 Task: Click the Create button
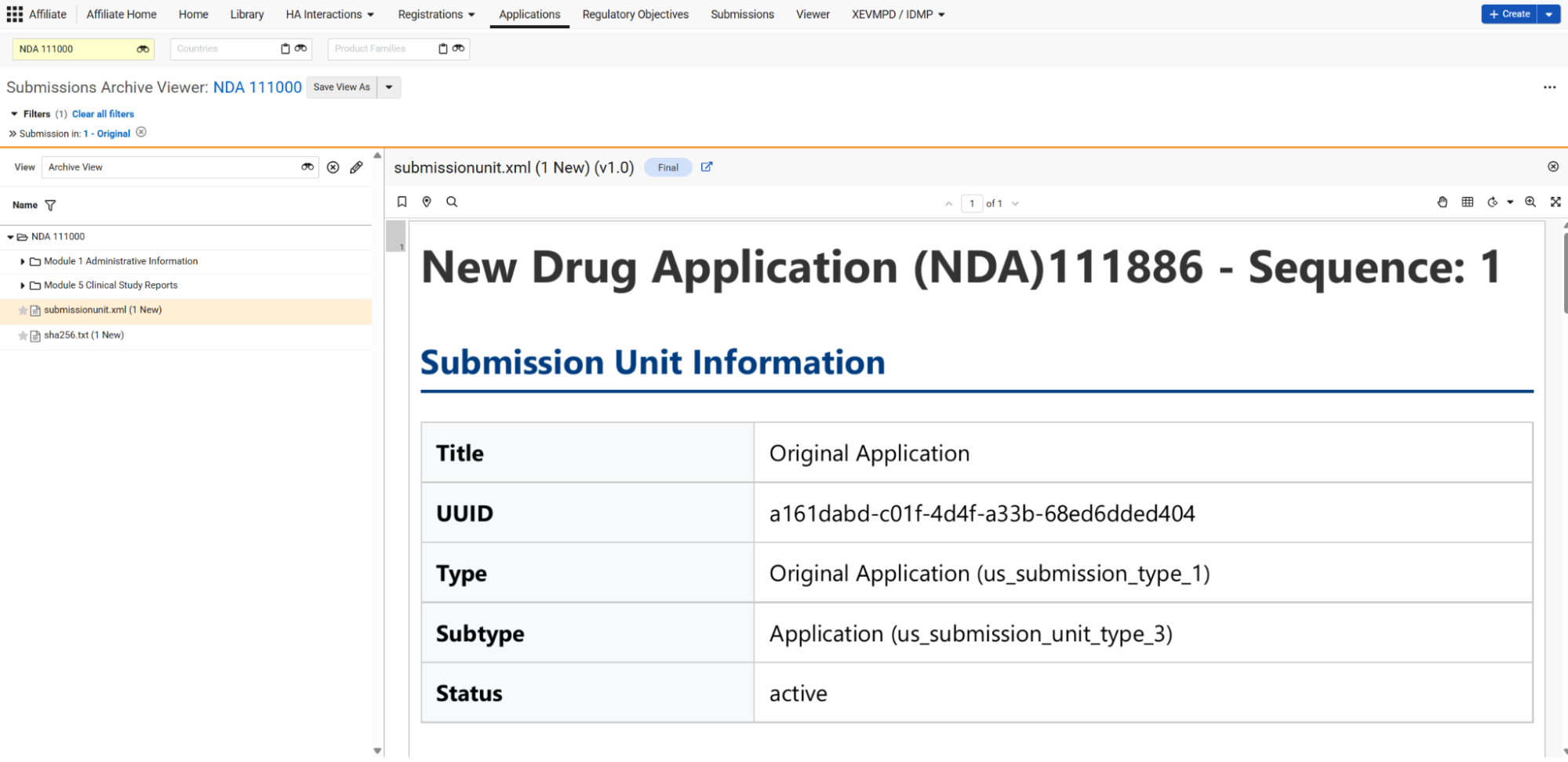point(1509,14)
